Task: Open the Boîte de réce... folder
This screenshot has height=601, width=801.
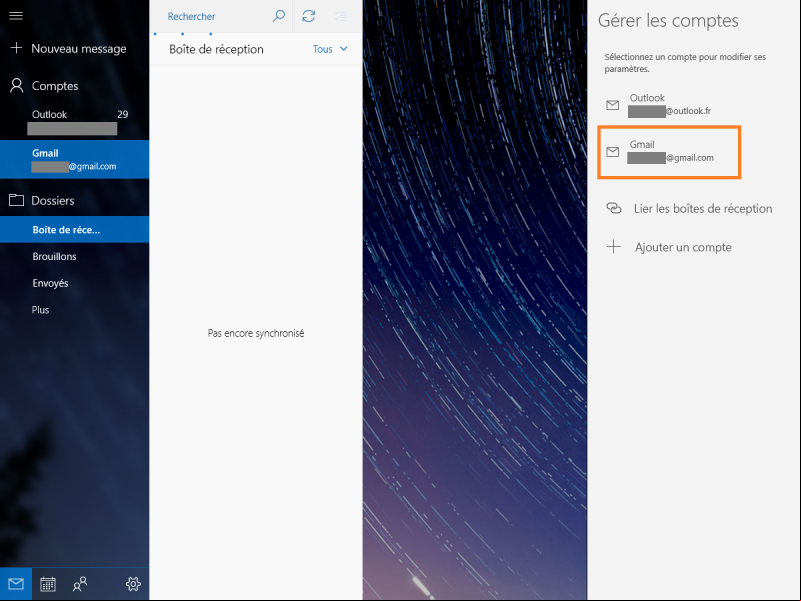Action: coord(75,229)
